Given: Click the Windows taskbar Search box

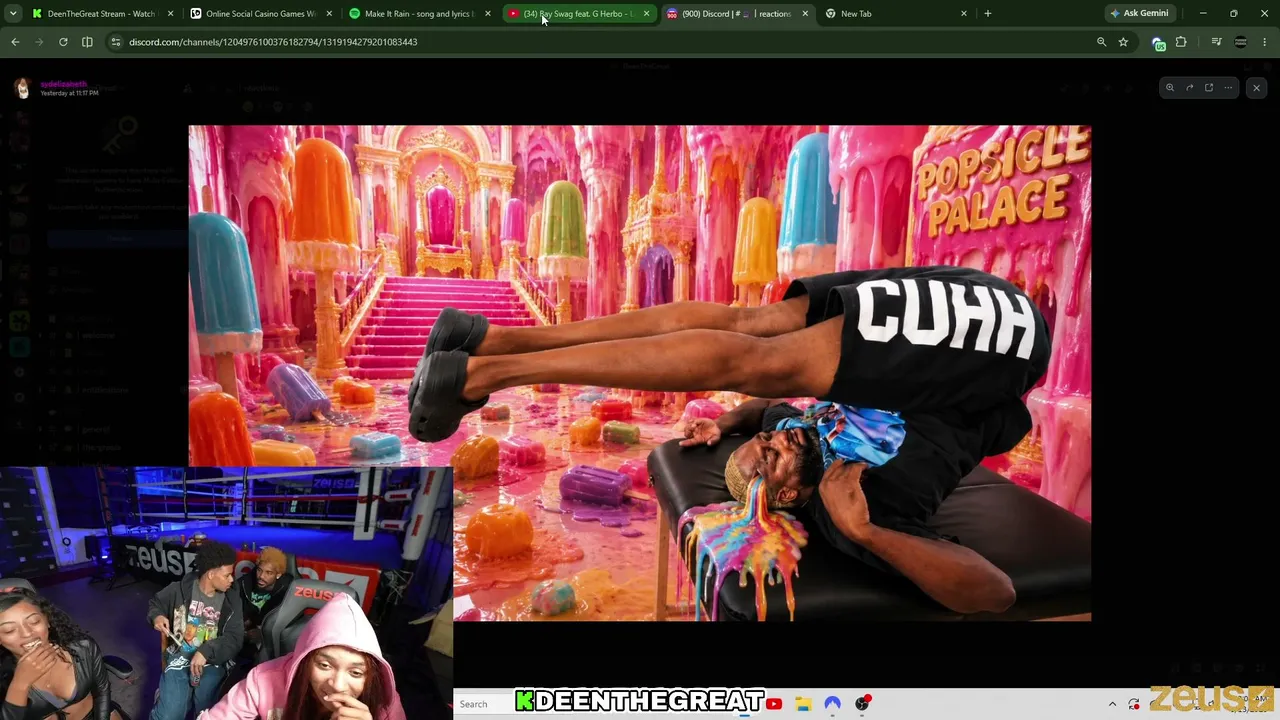Looking at the screenshot, I should (x=485, y=704).
